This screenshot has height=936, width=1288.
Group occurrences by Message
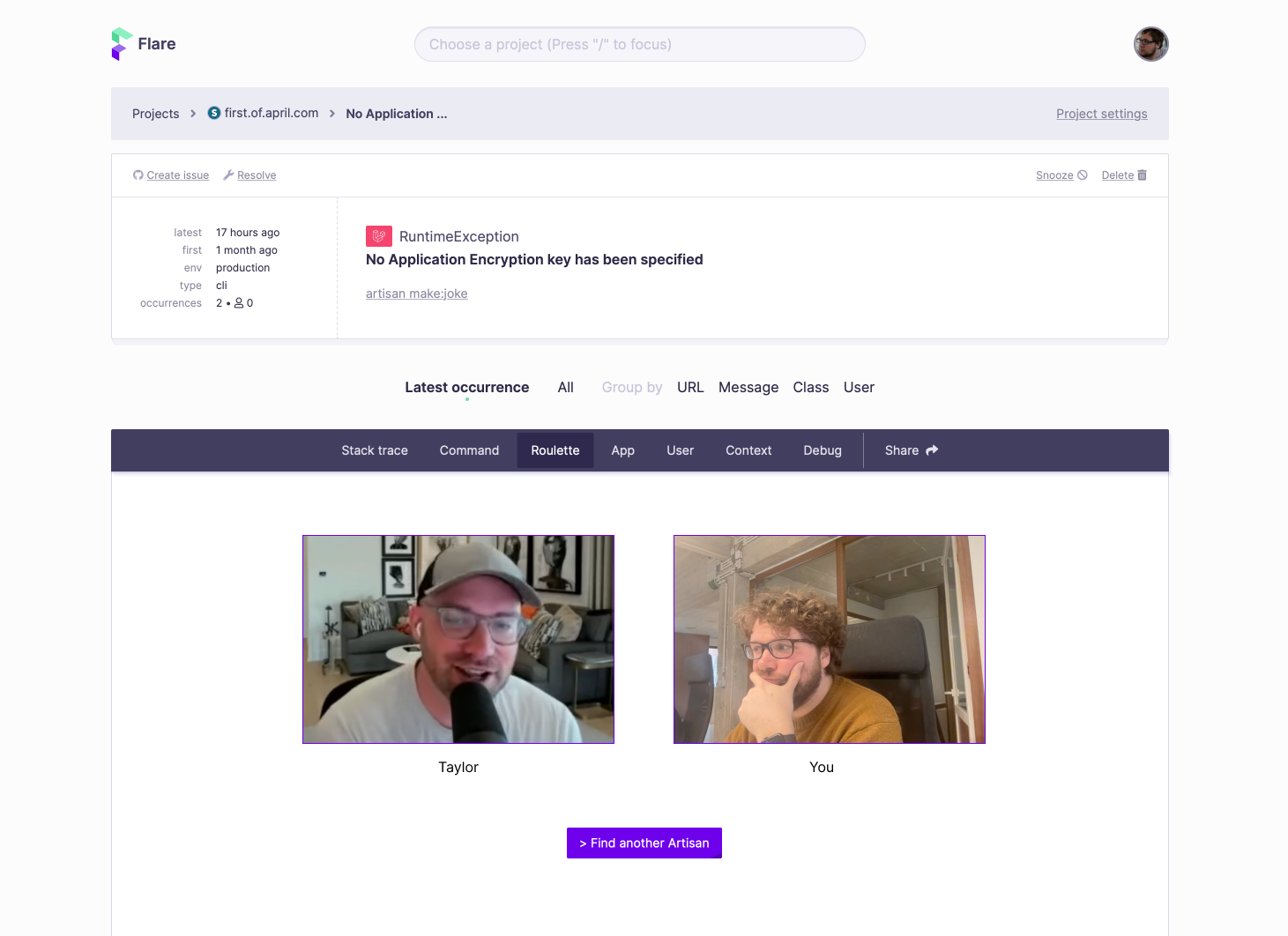tap(748, 388)
